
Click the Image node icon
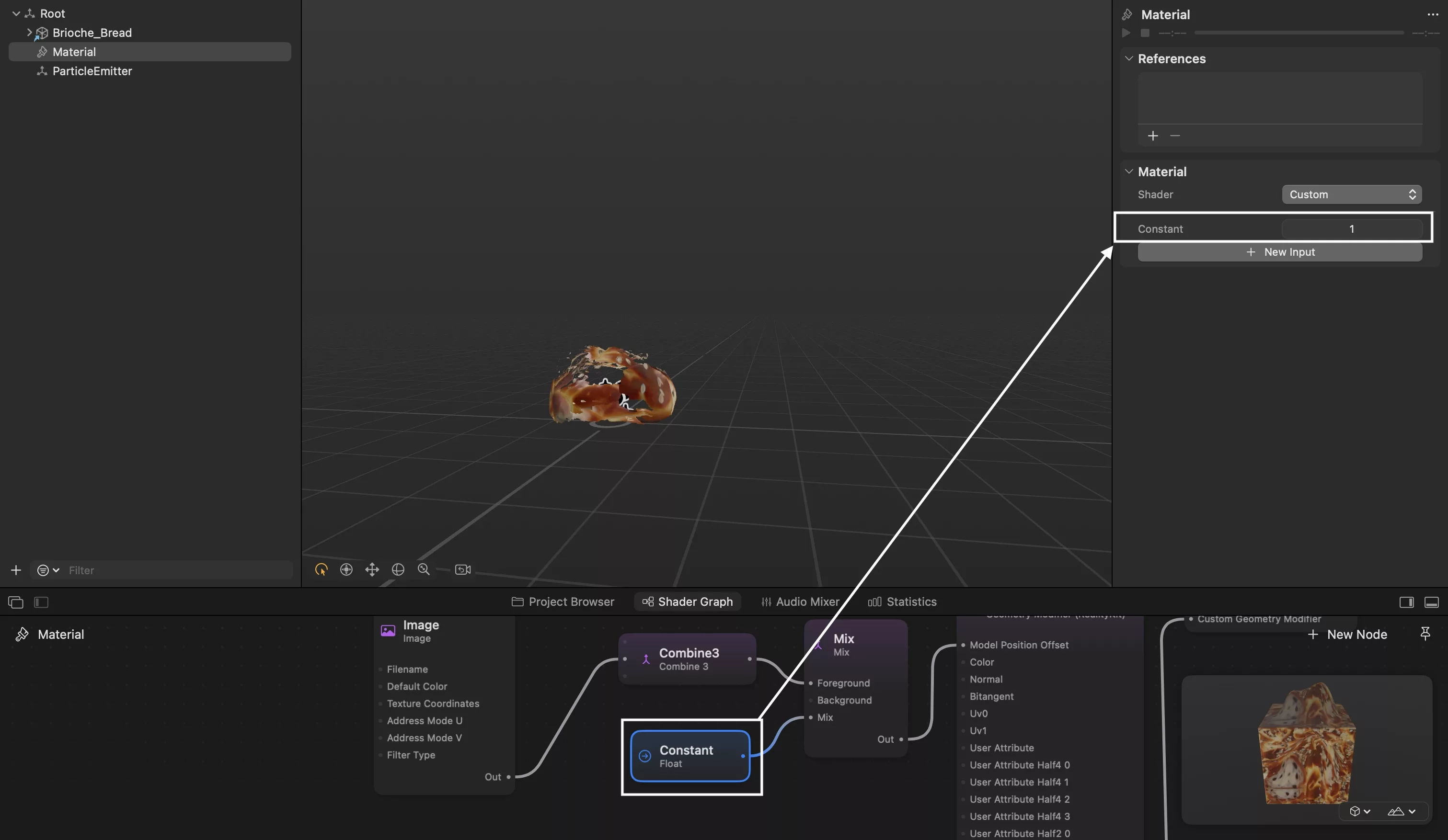click(388, 630)
